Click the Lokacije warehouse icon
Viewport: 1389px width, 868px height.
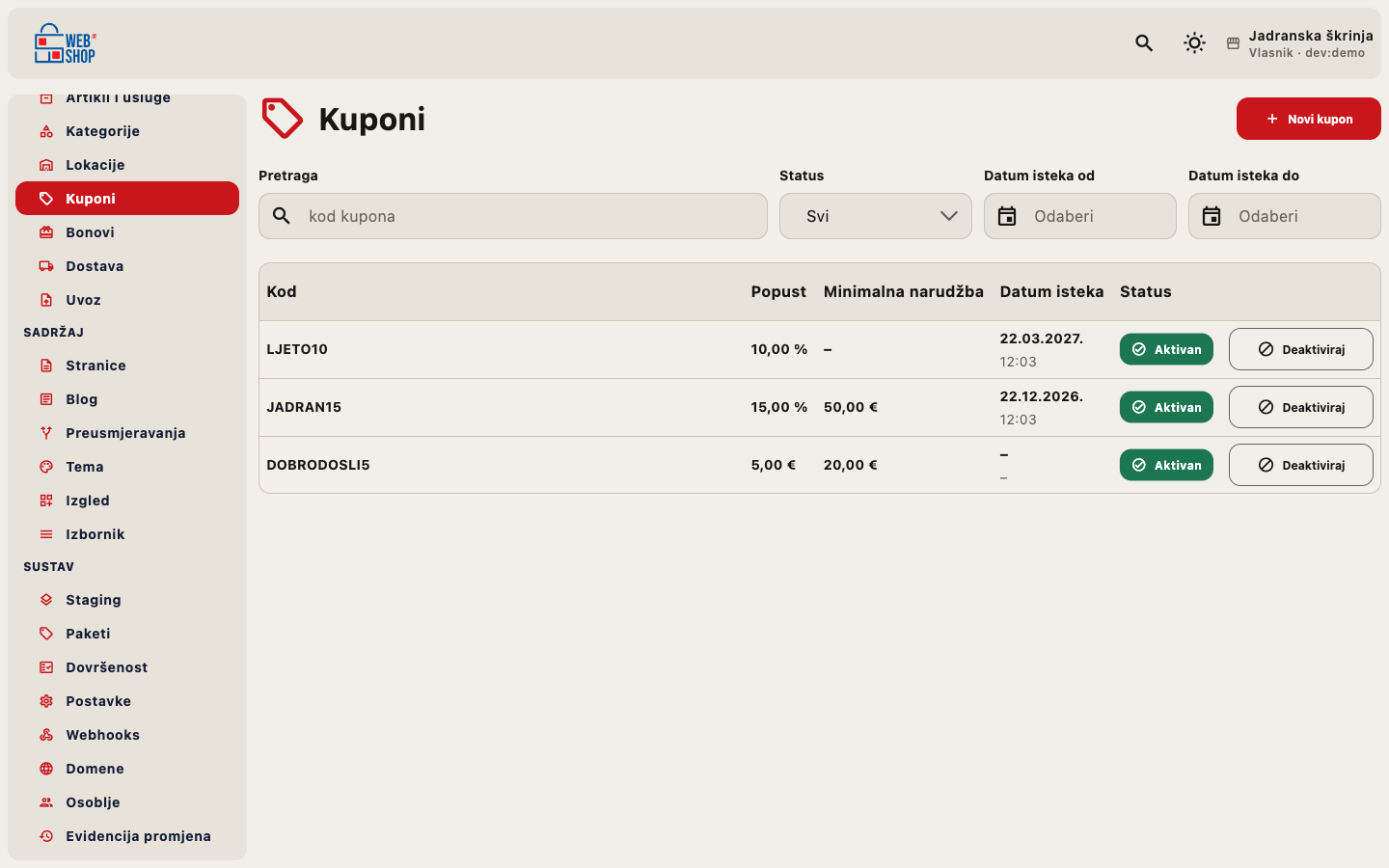(x=46, y=165)
